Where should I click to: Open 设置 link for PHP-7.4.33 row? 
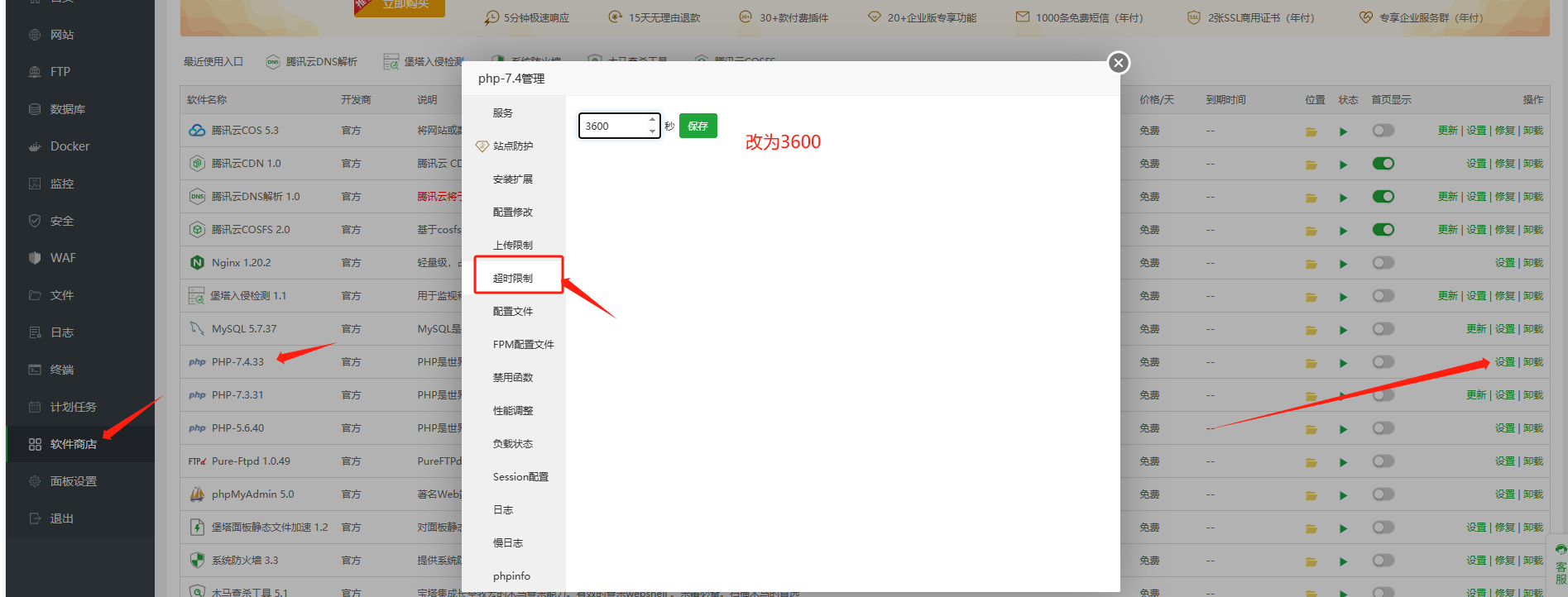pyautogui.click(x=1504, y=362)
